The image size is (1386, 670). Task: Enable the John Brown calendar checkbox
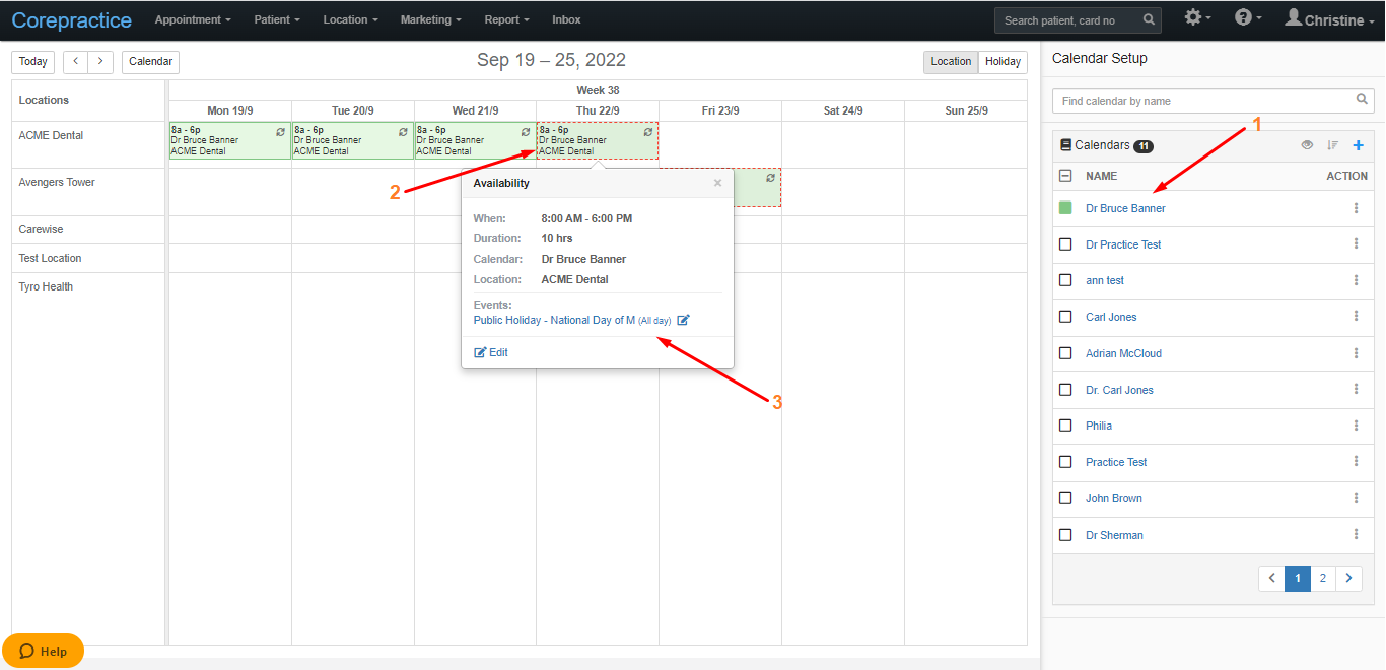(x=1065, y=498)
